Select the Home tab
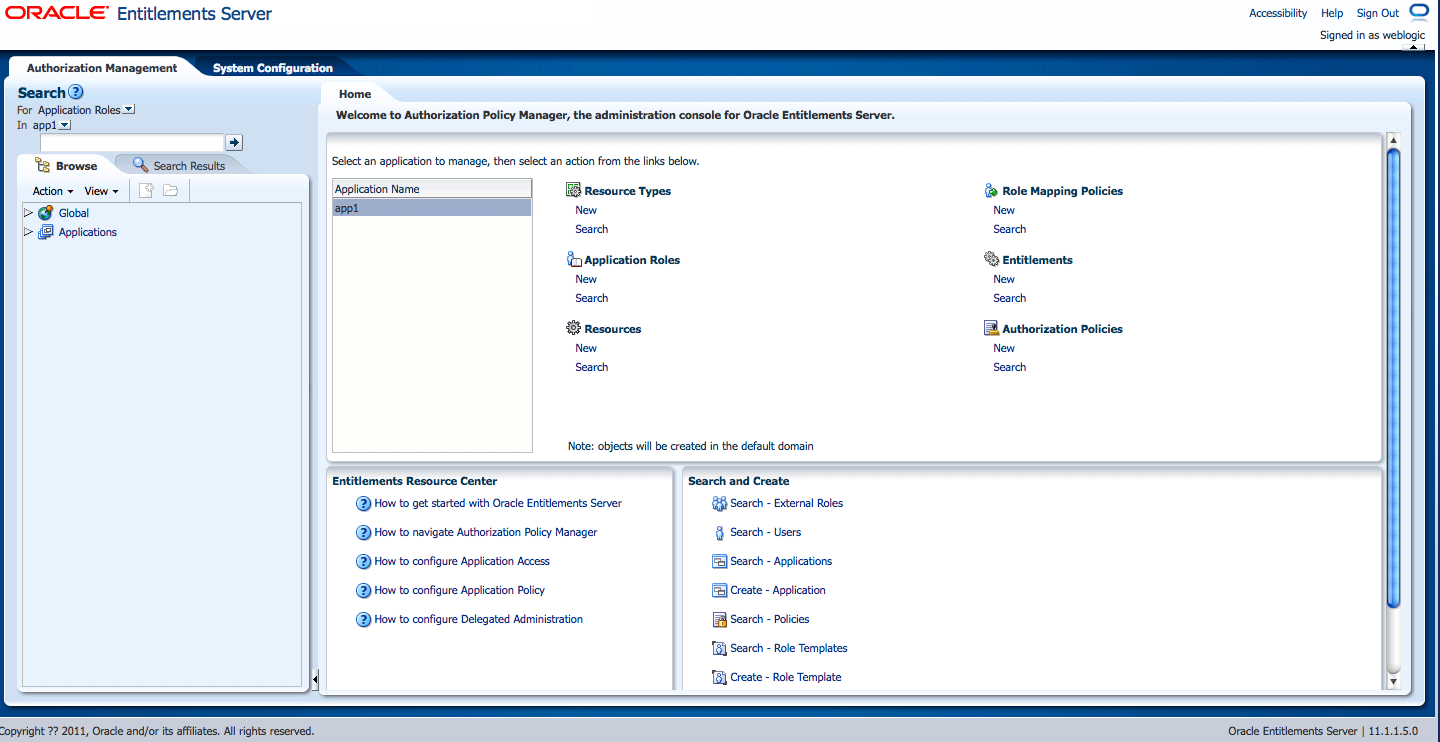This screenshot has width=1440, height=742. click(355, 94)
